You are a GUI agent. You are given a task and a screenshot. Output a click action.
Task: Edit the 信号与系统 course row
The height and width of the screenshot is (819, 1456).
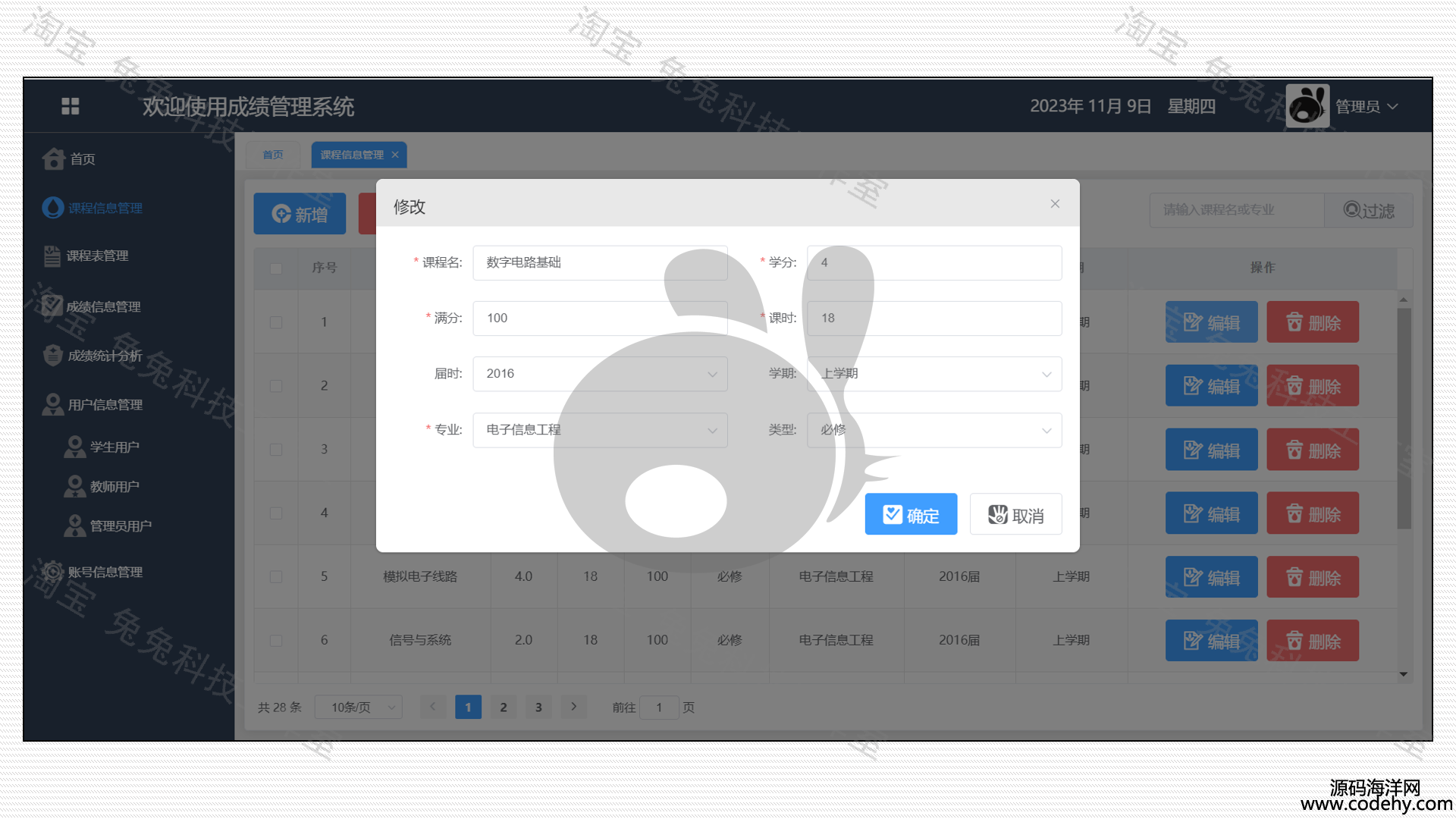pyautogui.click(x=1211, y=641)
